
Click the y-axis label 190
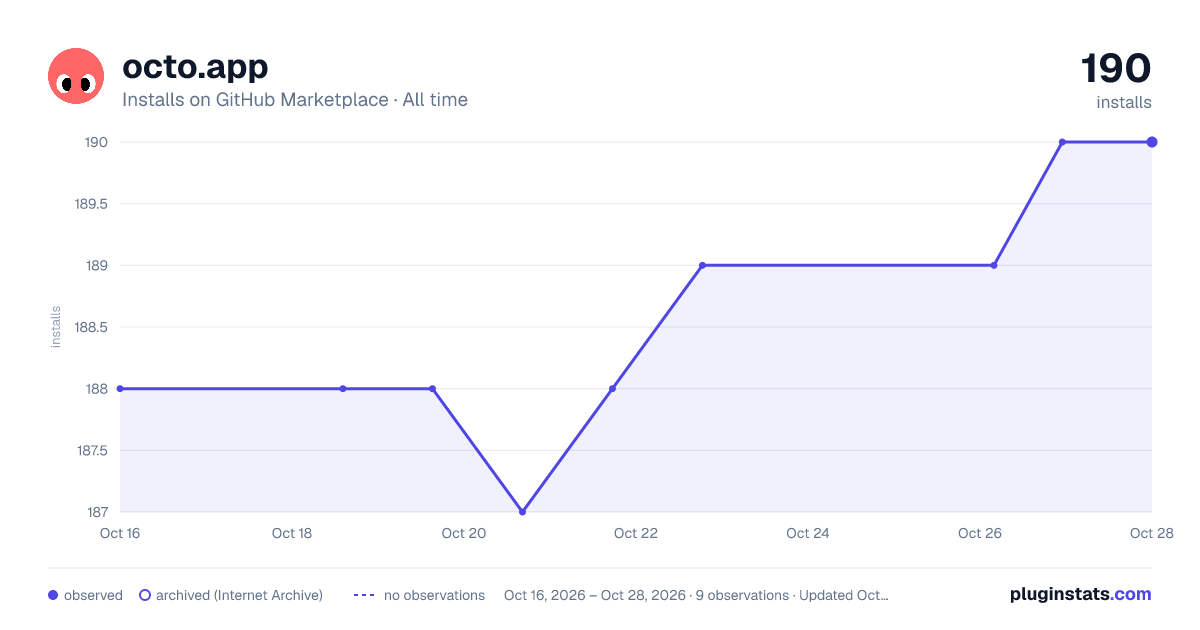(96, 142)
